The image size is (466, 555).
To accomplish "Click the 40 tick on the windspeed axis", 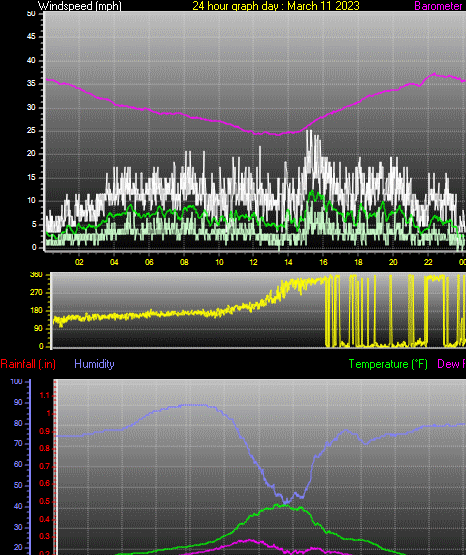I will click(31, 61).
